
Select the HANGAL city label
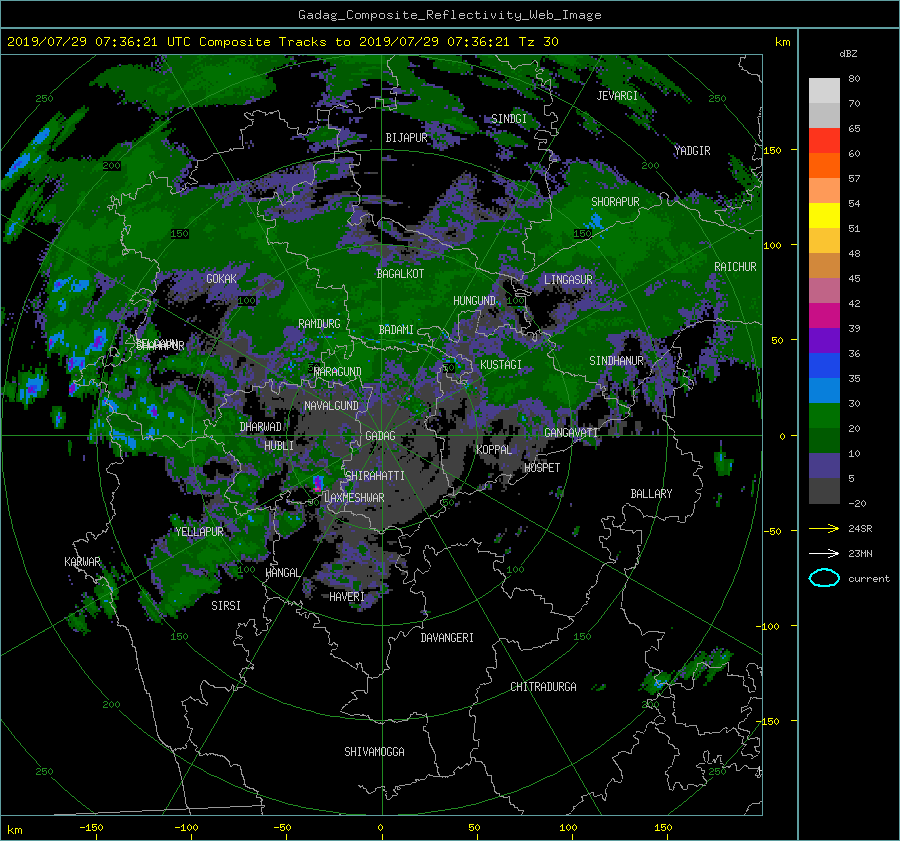(x=282, y=573)
